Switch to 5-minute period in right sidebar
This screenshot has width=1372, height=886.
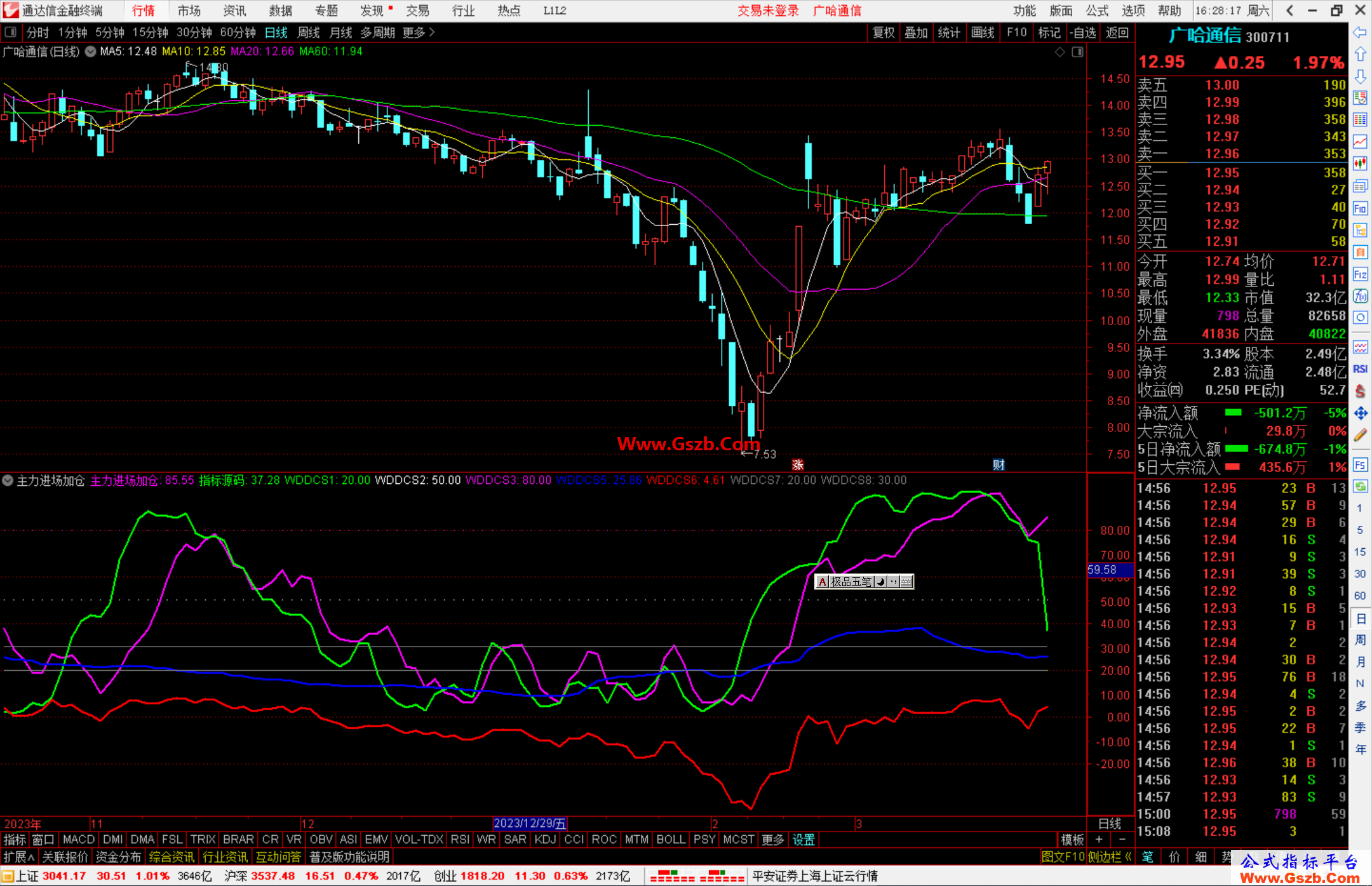[1359, 530]
